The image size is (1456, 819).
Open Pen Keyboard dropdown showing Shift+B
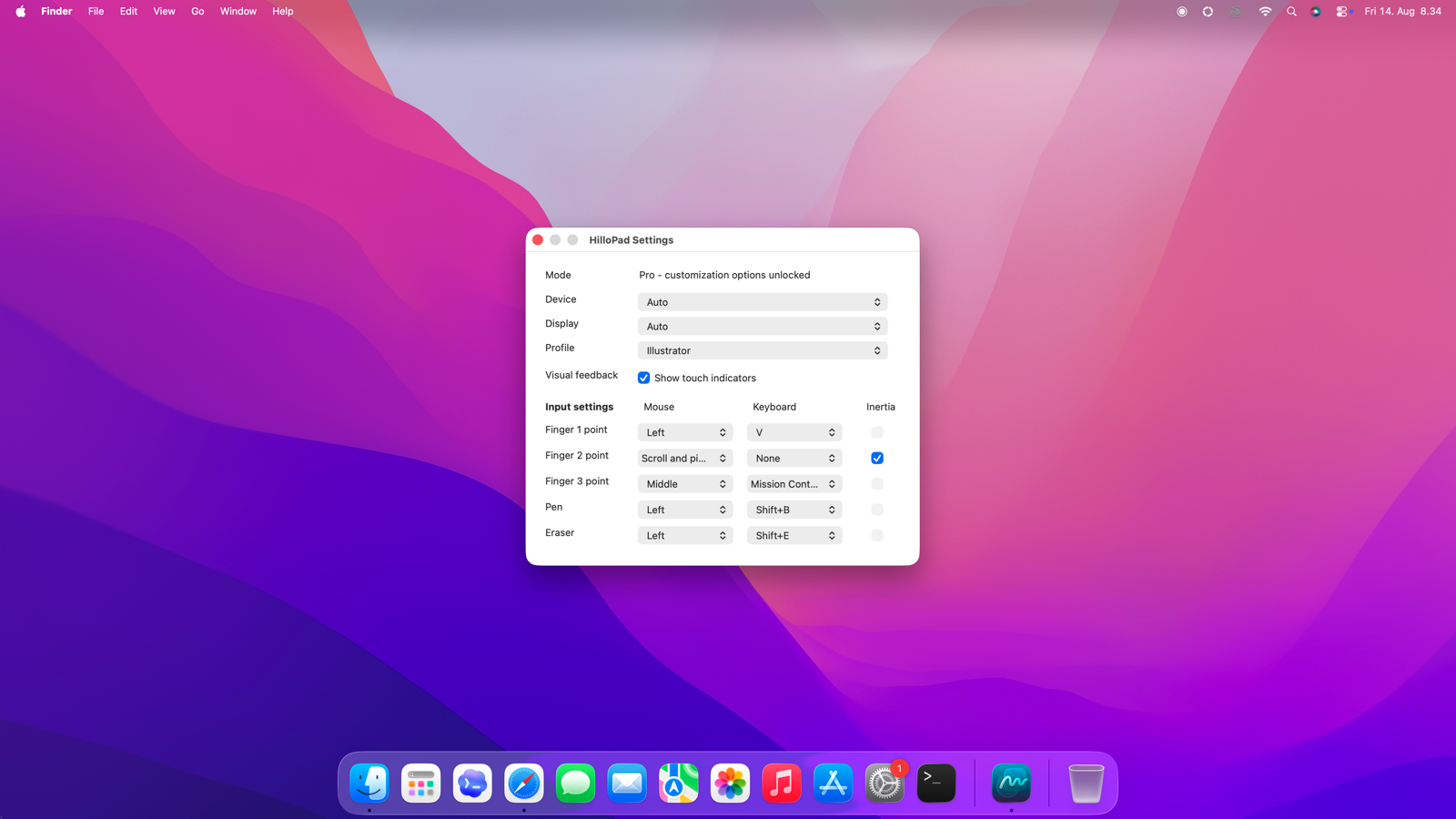[x=794, y=510]
